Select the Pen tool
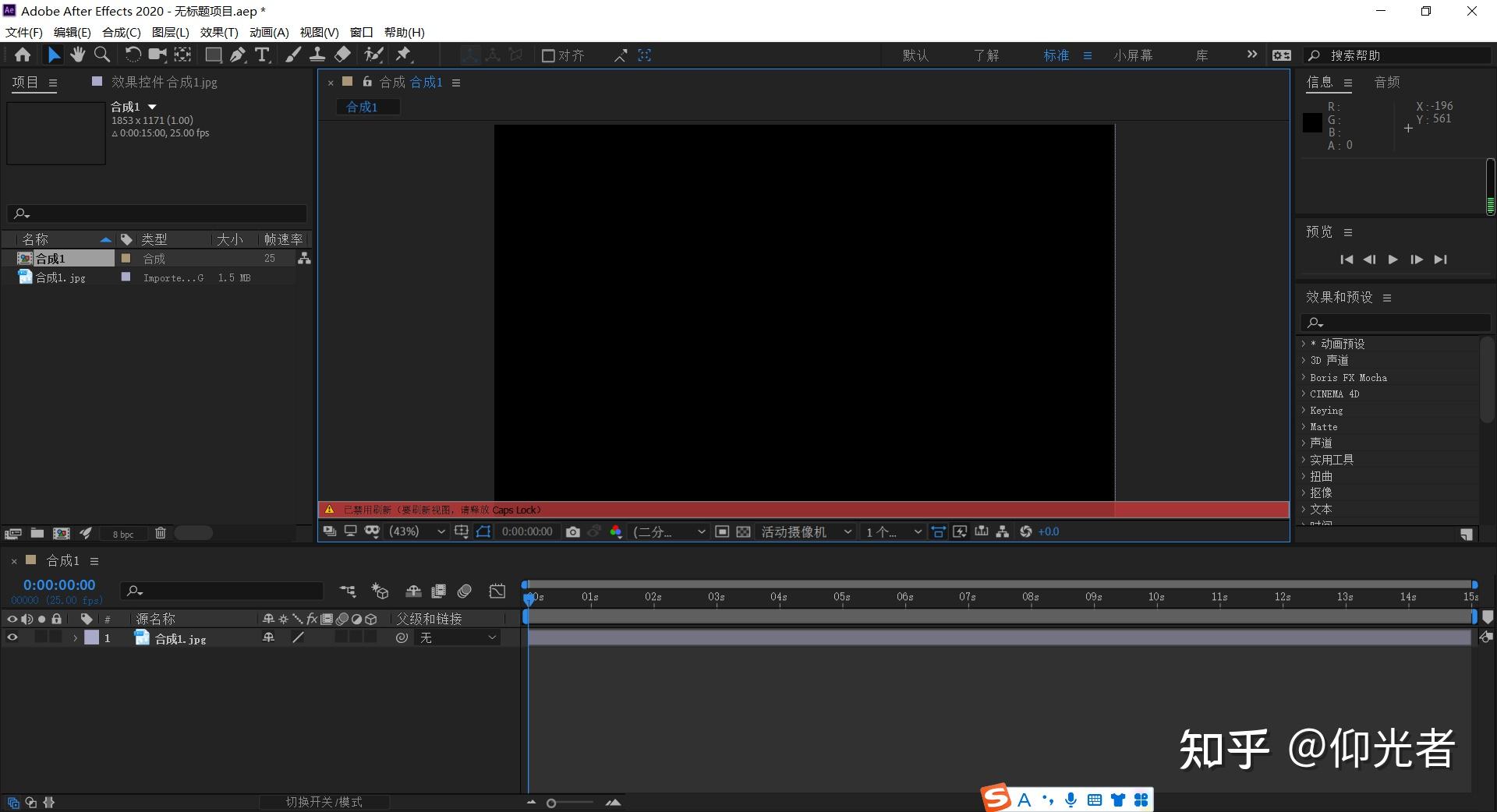 click(238, 55)
